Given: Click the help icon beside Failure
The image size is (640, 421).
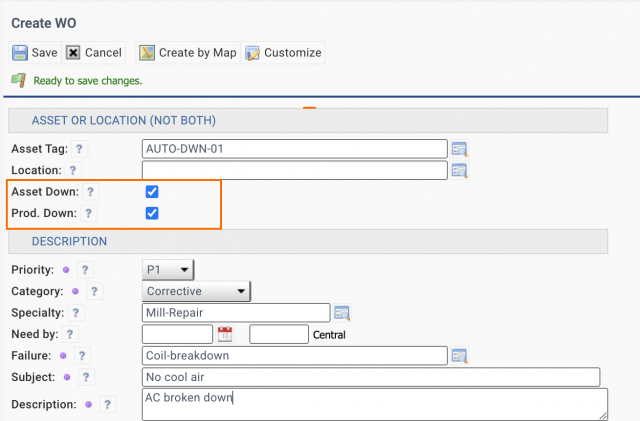Looking at the screenshot, I should pos(83,356).
